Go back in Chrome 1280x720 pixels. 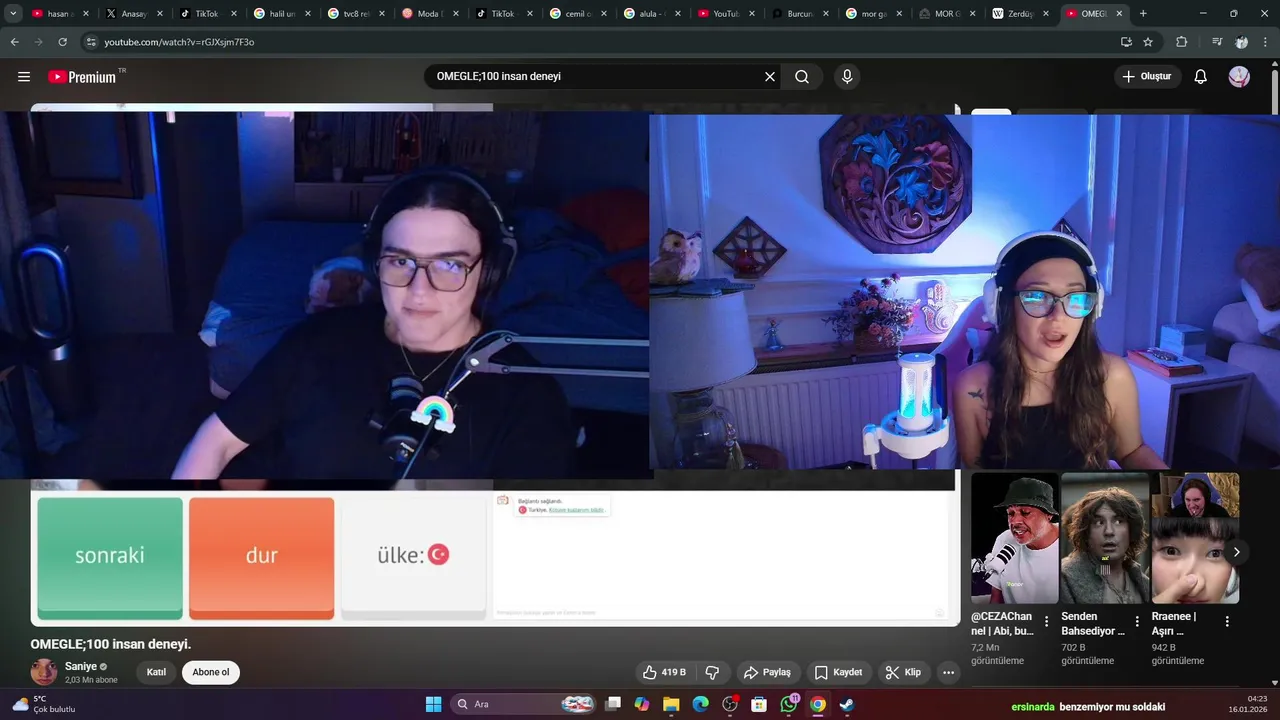click(14, 42)
